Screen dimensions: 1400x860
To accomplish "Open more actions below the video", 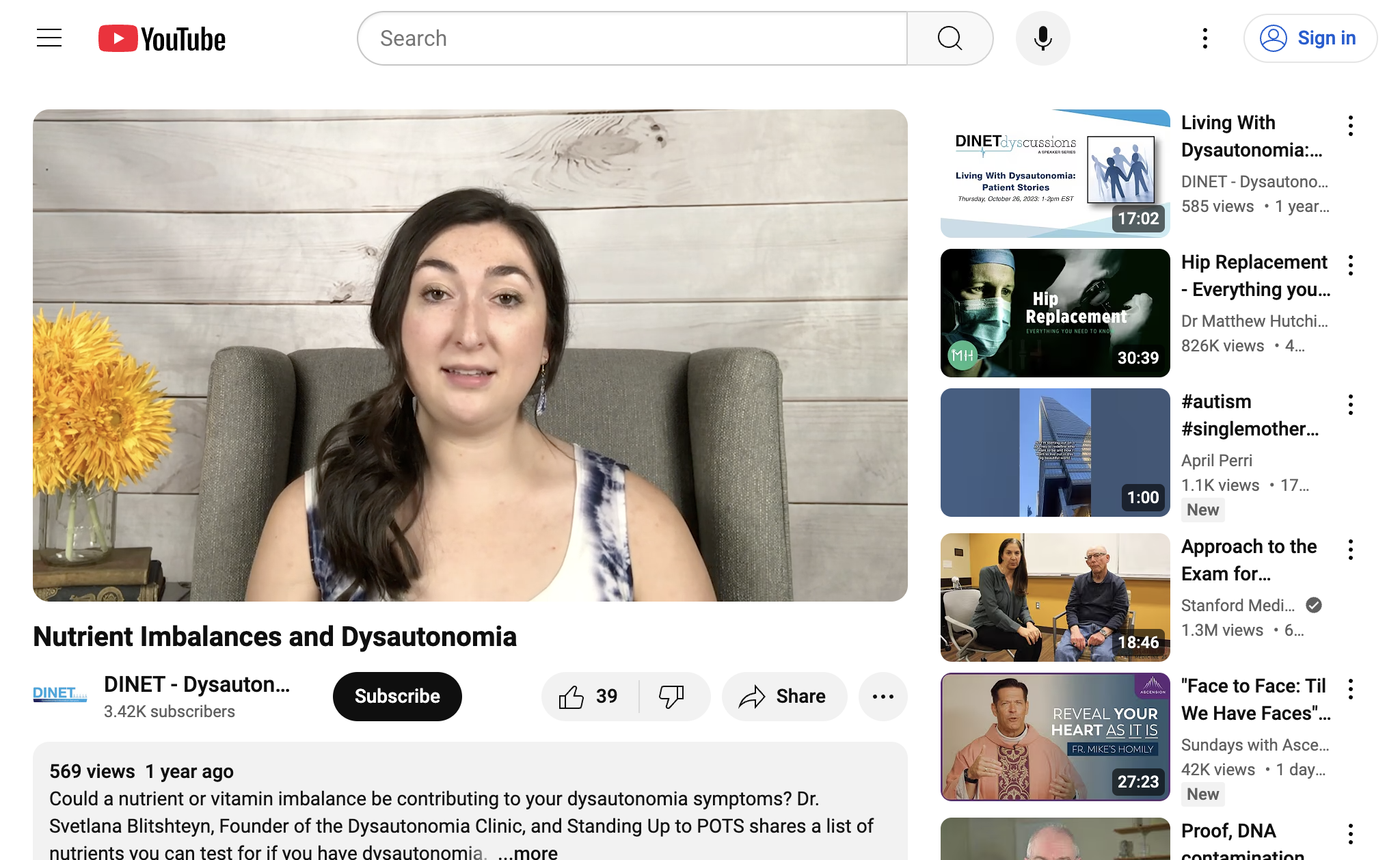I will (883, 696).
